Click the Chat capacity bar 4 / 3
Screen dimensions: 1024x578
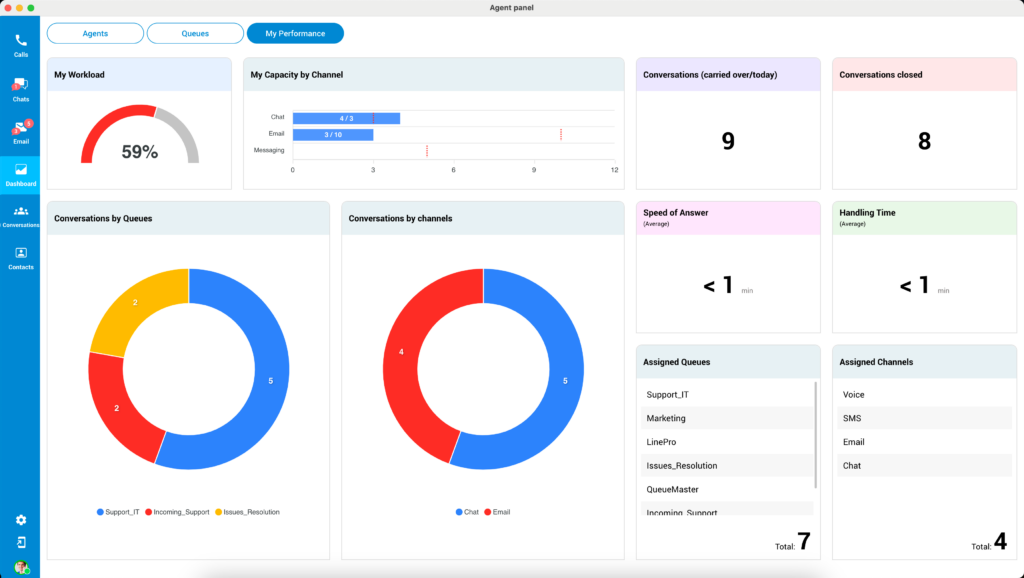346,118
